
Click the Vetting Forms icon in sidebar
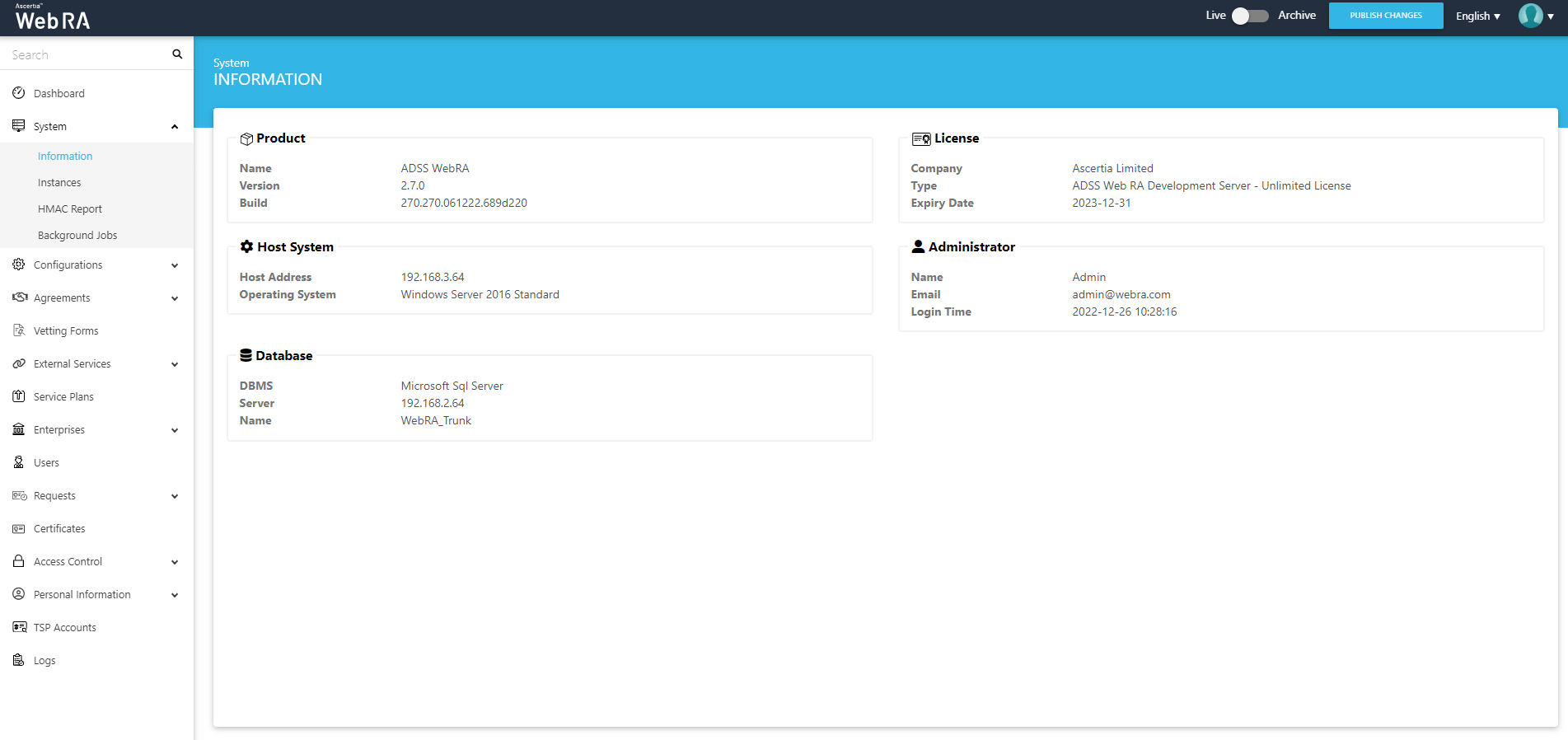pyautogui.click(x=18, y=330)
